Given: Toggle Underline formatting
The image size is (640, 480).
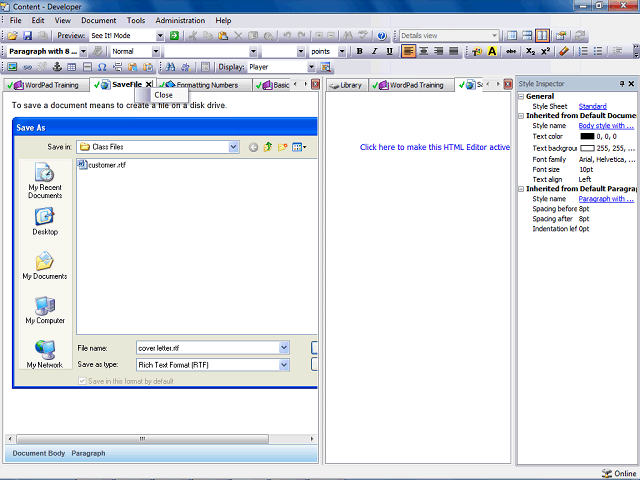Looking at the screenshot, I should (389, 51).
